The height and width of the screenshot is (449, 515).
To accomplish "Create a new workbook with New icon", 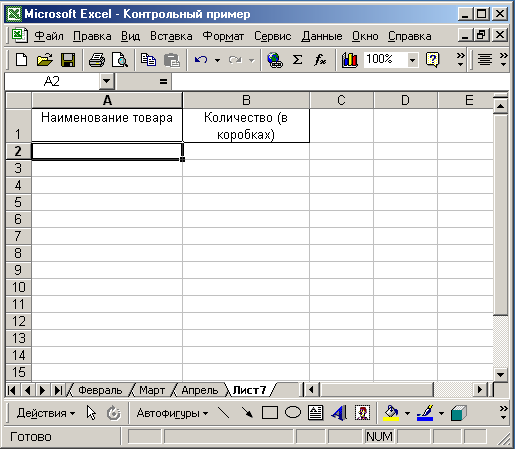I will coord(22,60).
